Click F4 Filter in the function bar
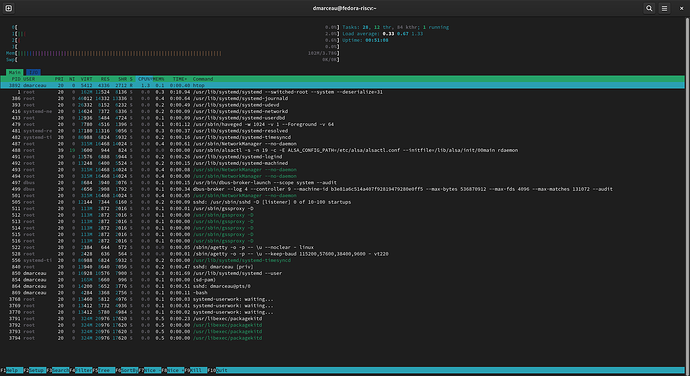 [81, 370]
